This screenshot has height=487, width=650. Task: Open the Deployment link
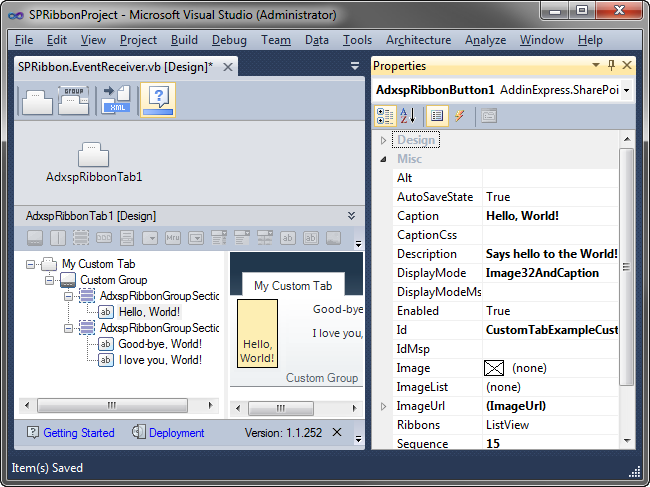click(177, 433)
